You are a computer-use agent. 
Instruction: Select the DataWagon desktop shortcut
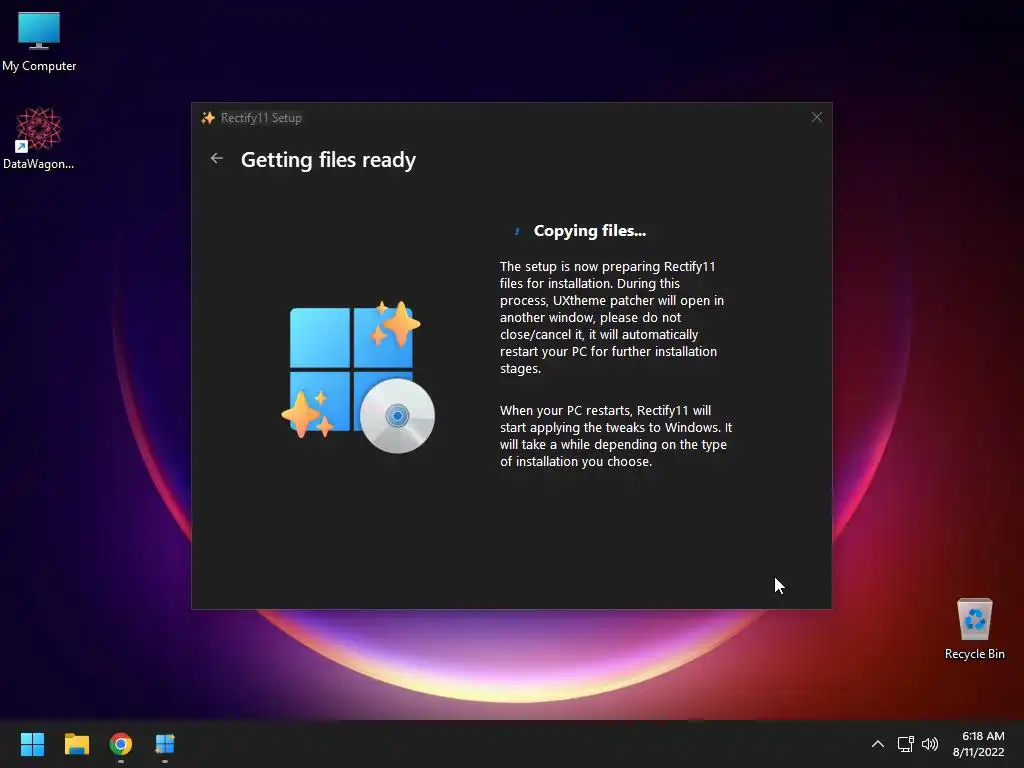39,138
